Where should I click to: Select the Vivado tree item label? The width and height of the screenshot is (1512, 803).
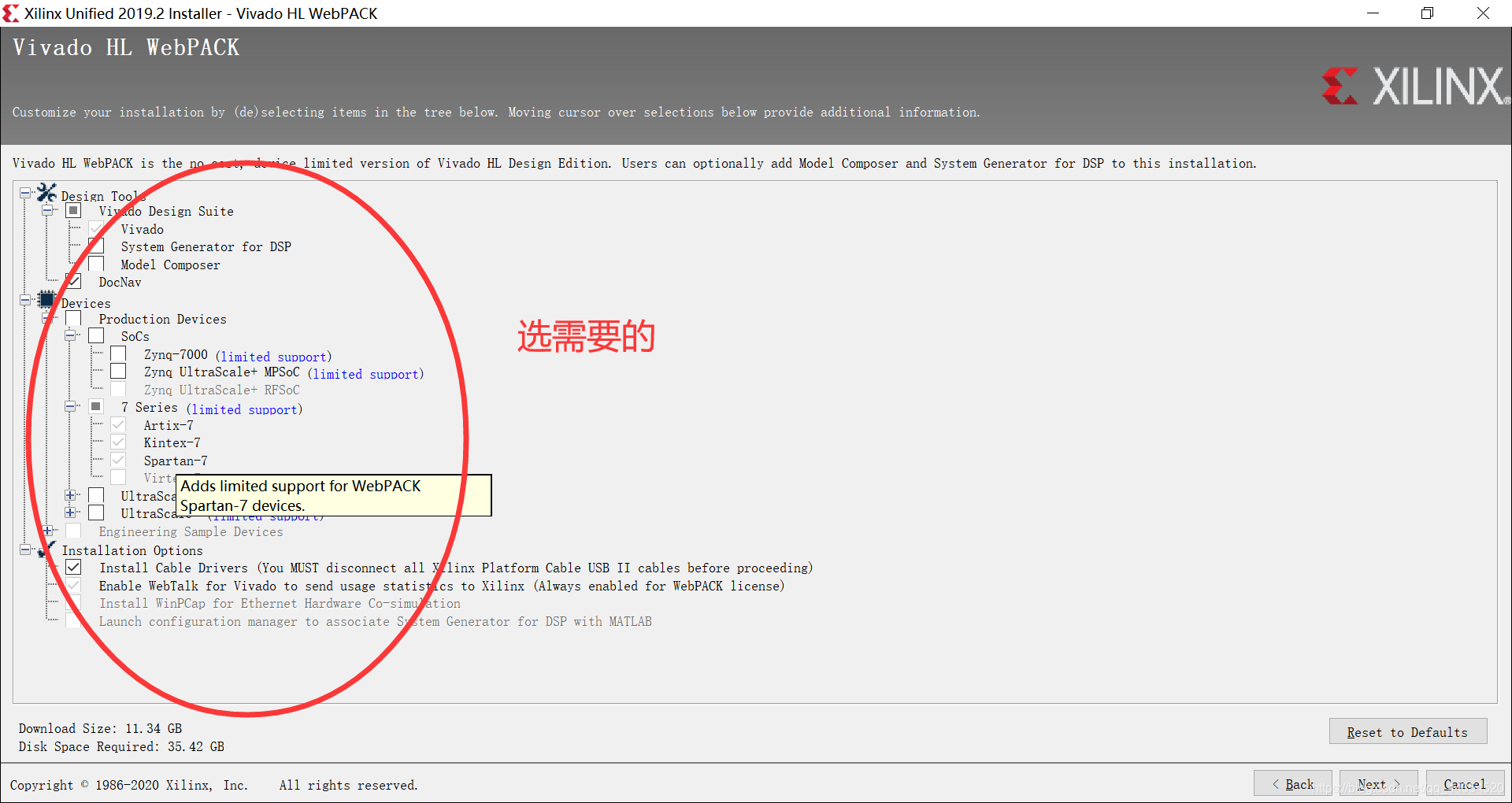143,229
